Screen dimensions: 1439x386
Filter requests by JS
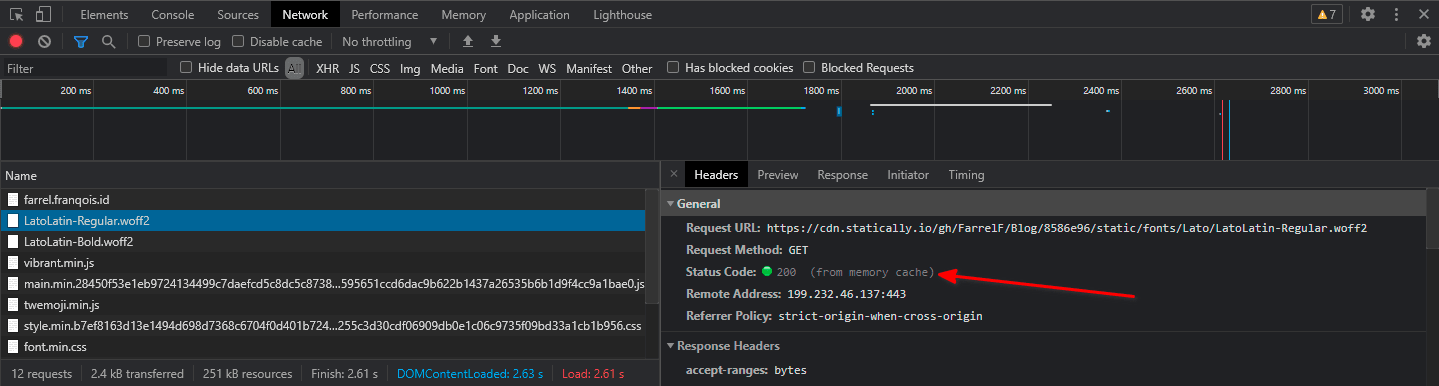pyautogui.click(x=354, y=68)
